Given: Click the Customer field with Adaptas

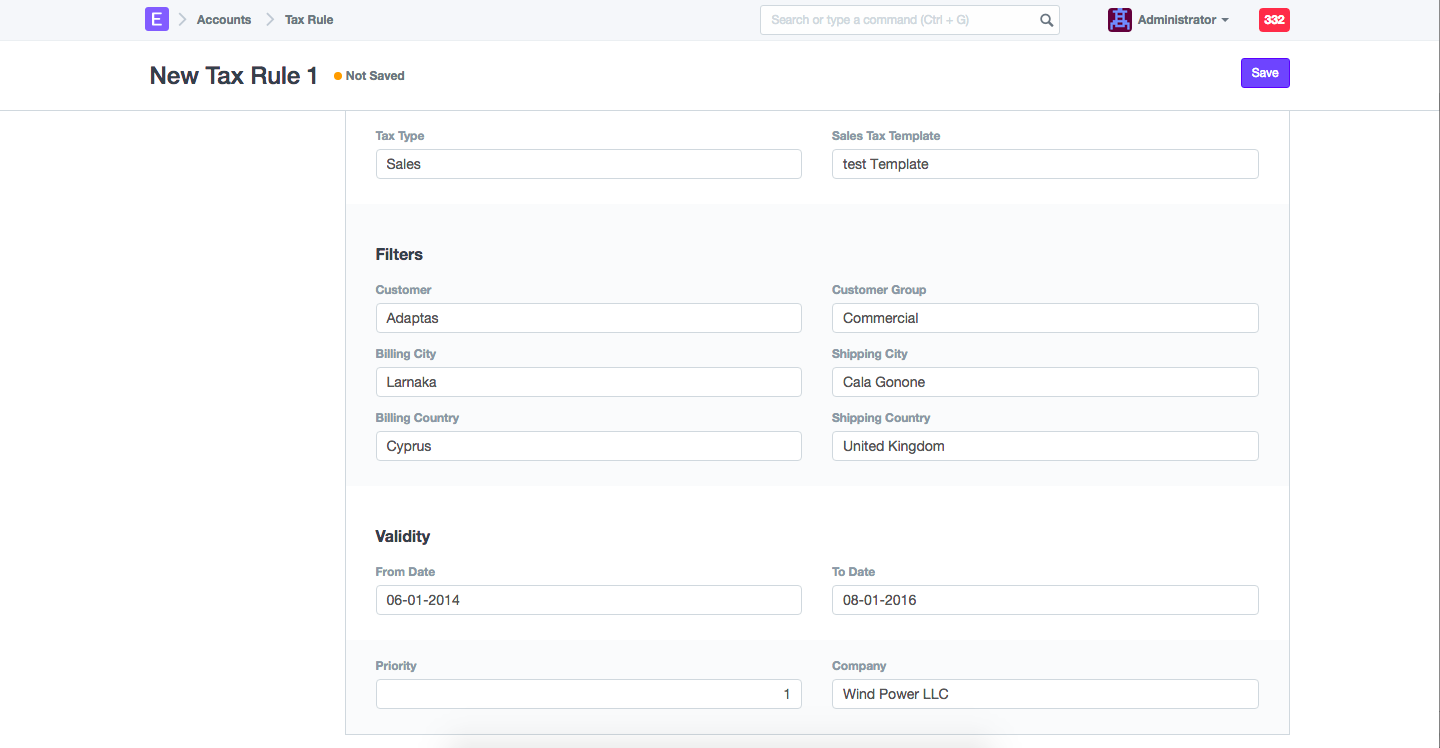Looking at the screenshot, I should click(x=588, y=318).
